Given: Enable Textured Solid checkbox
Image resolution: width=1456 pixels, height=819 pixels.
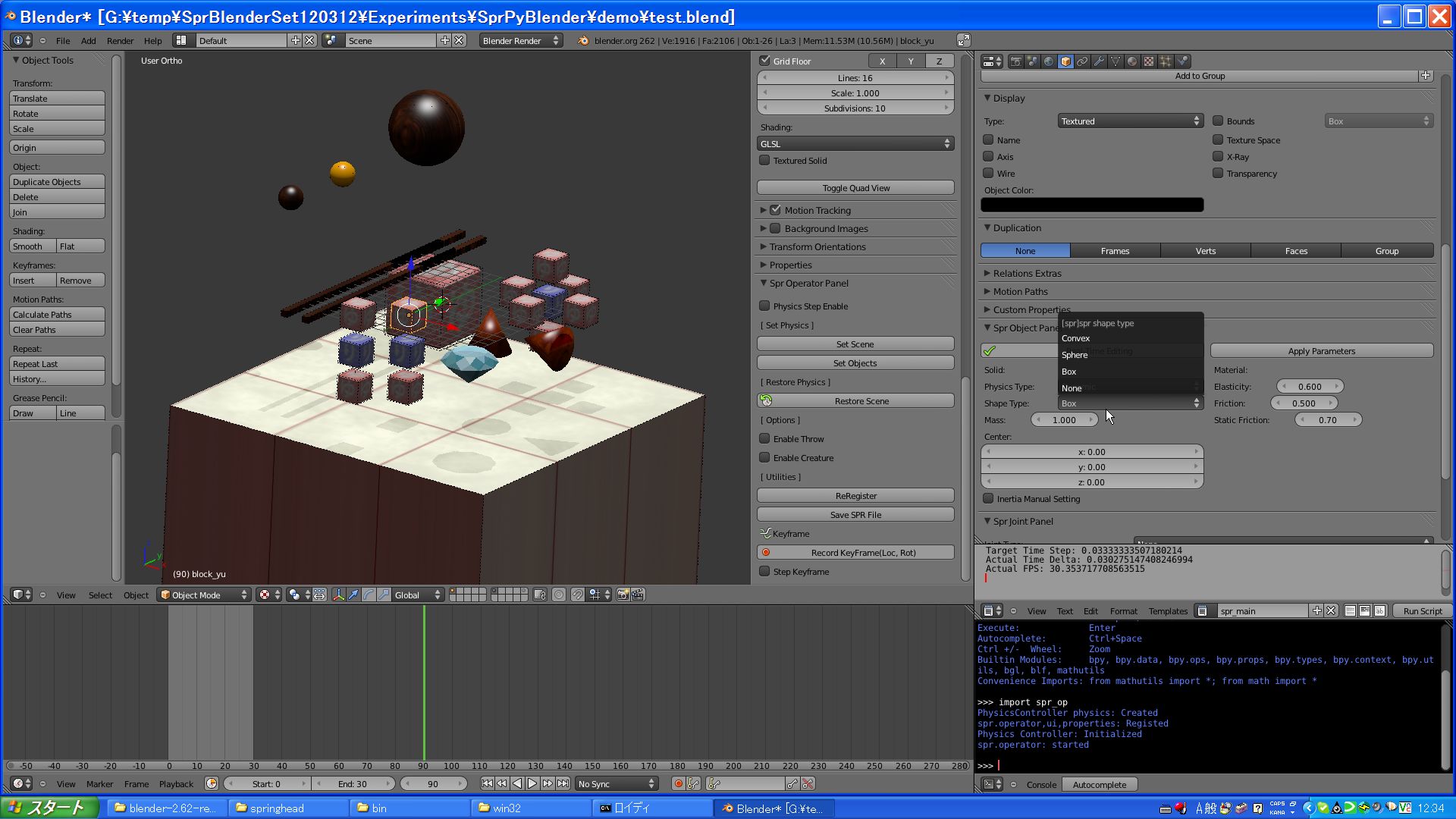Looking at the screenshot, I should [x=764, y=160].
